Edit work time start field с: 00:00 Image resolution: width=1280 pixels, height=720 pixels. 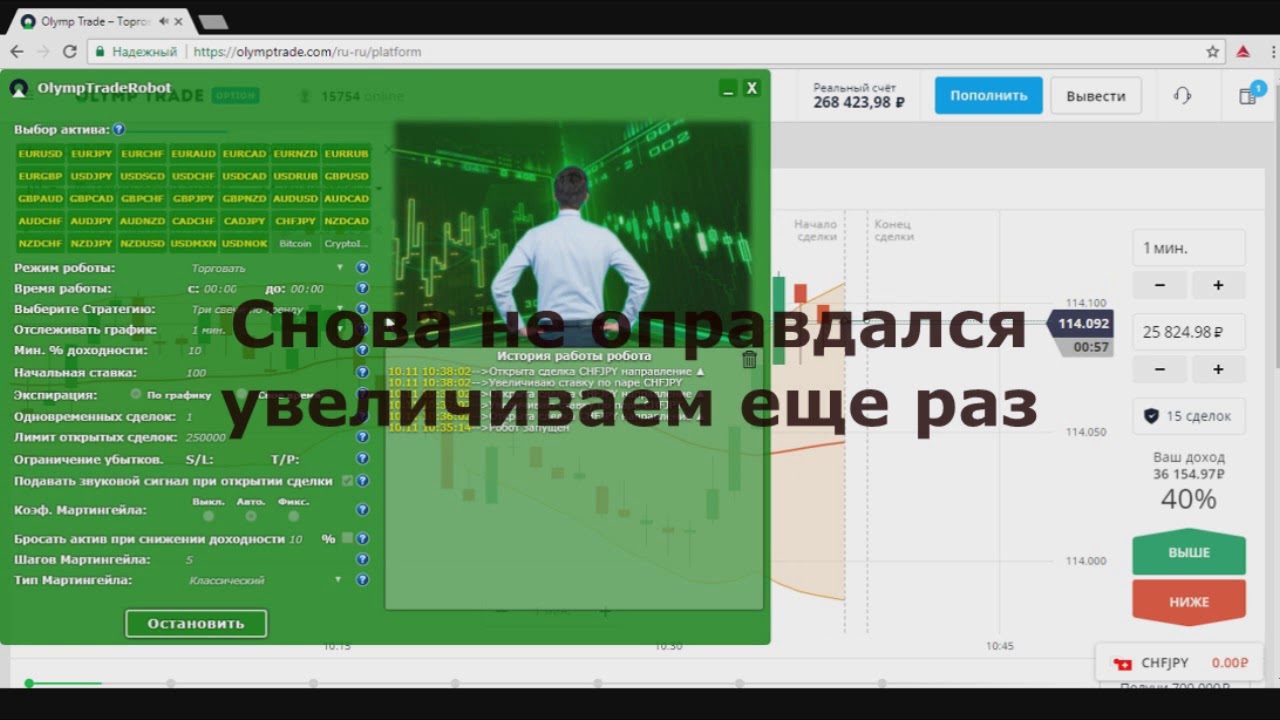(221, 289)
